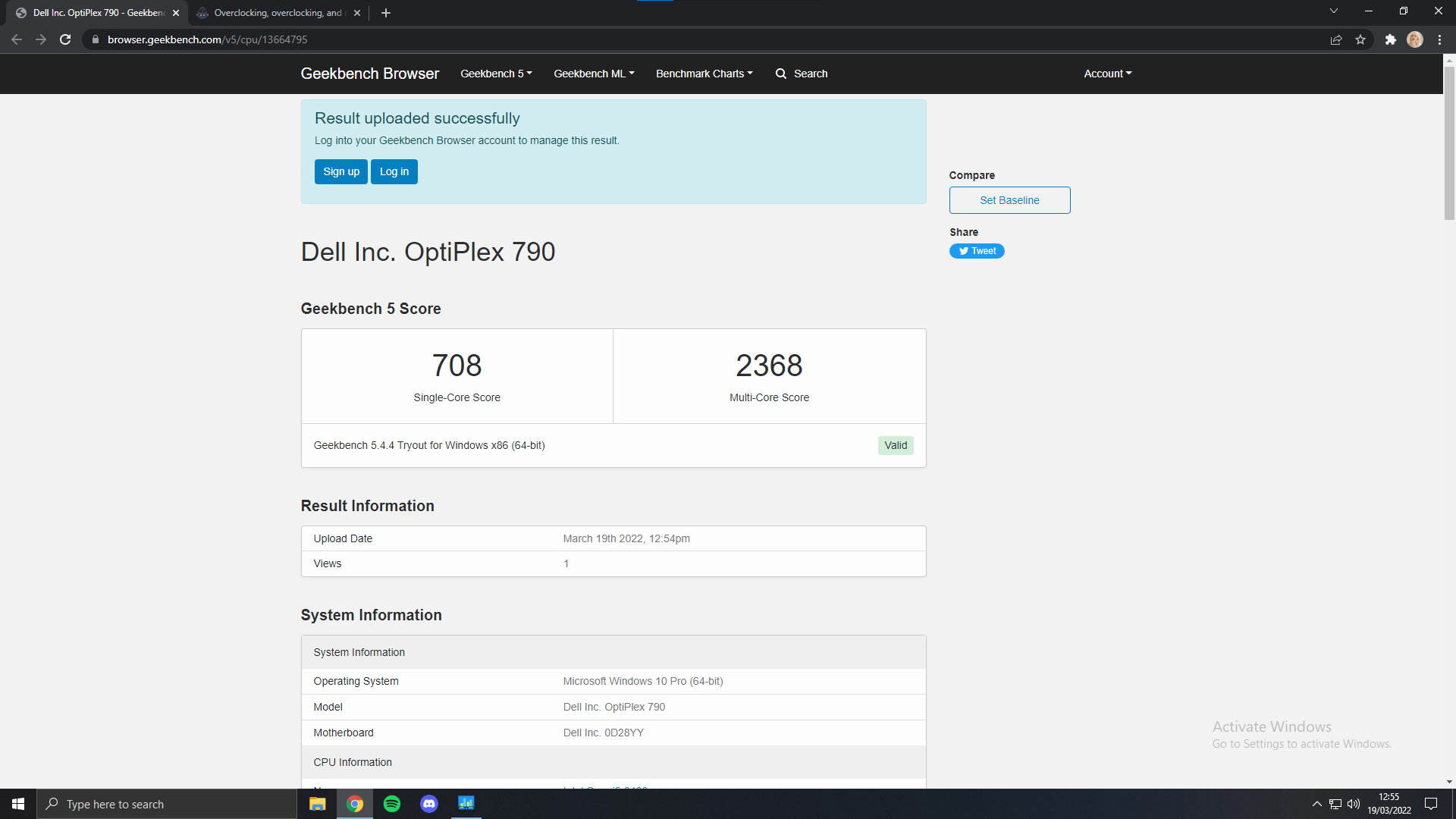Image resolution: width=1456 pixels, height=819 pixels.
Task: Open the Chrome extensions puzzle icon
Action: pos(1390,39)
